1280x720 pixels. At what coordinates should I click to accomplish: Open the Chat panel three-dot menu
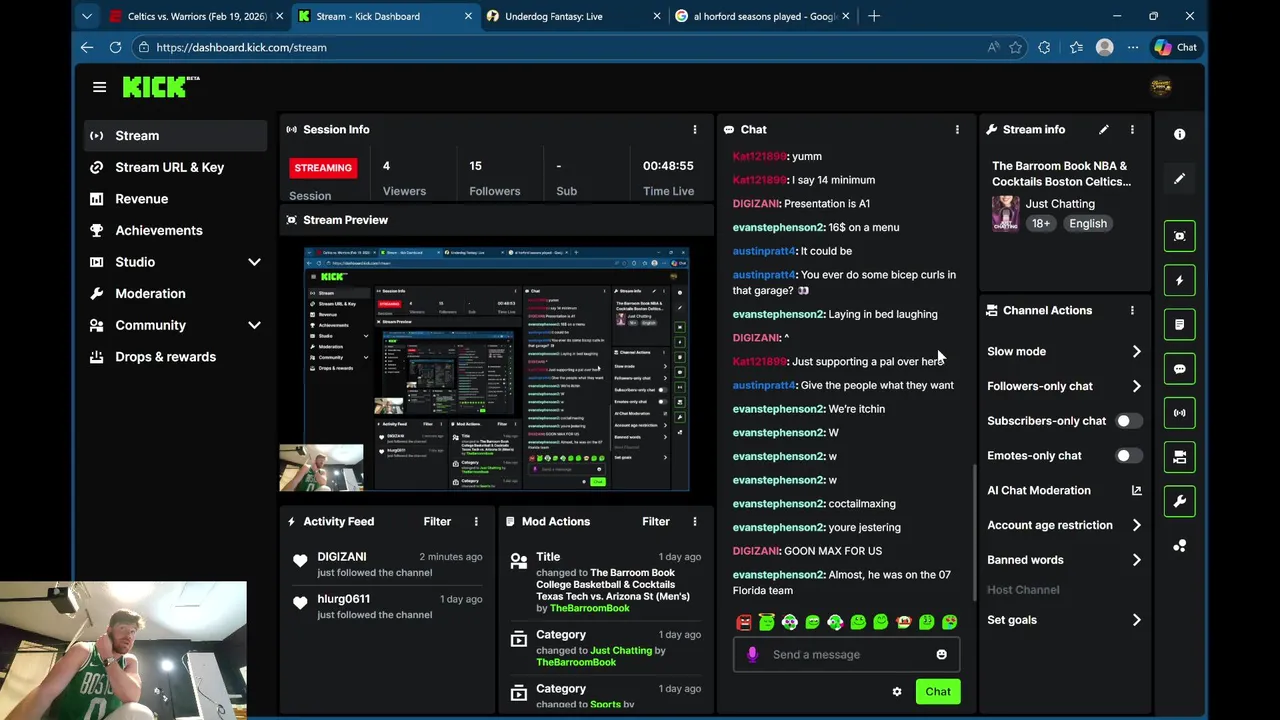tap(957, 130)
